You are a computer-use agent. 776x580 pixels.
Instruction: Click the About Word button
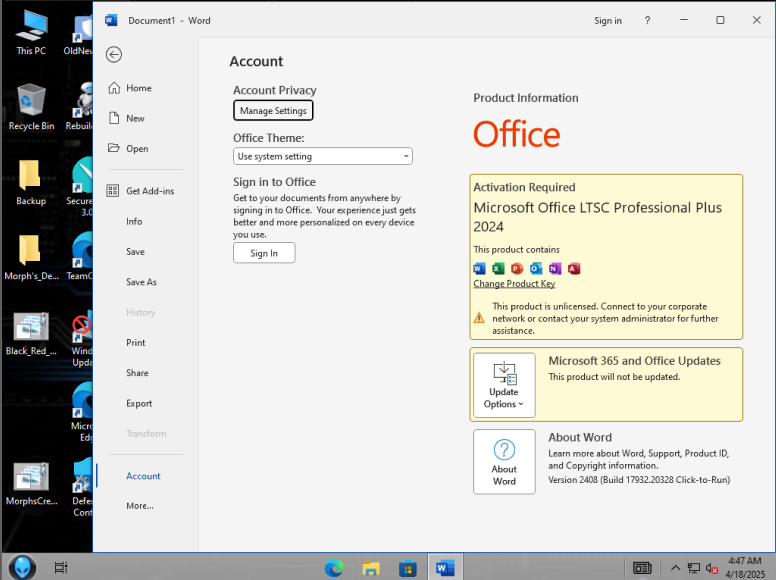pos(504,461)
